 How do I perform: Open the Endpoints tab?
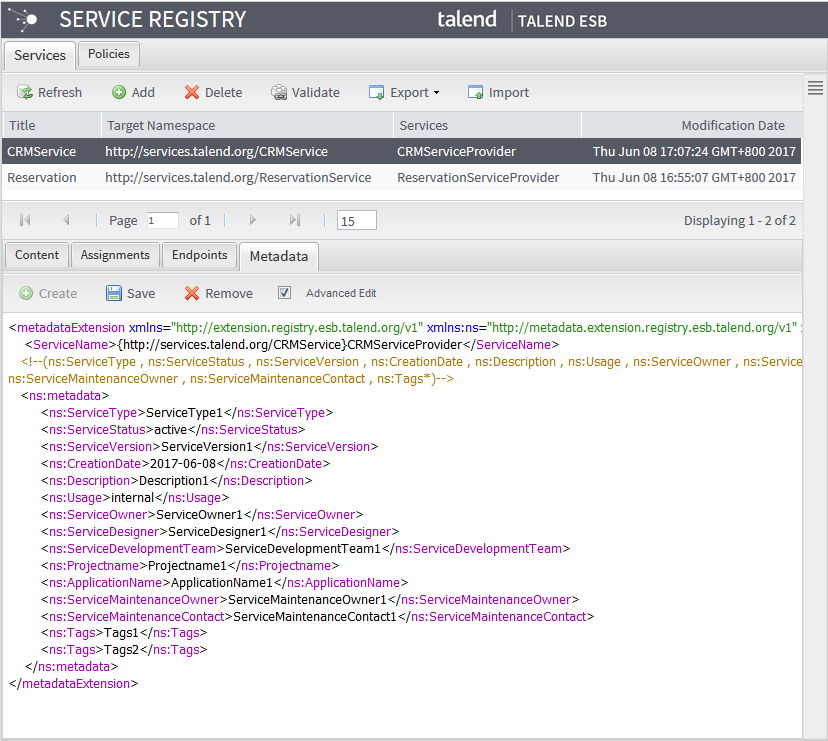(x=199, y=255)
